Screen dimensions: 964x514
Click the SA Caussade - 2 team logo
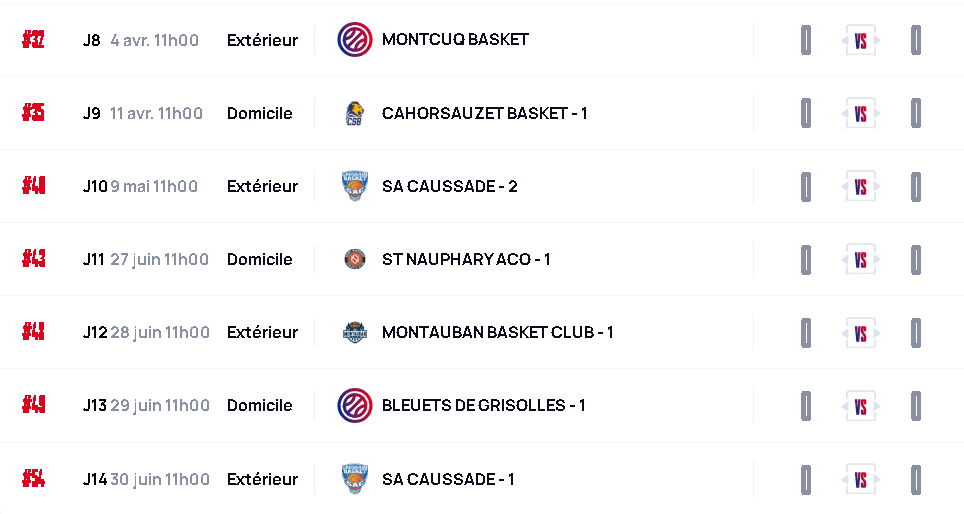[354, 186]
